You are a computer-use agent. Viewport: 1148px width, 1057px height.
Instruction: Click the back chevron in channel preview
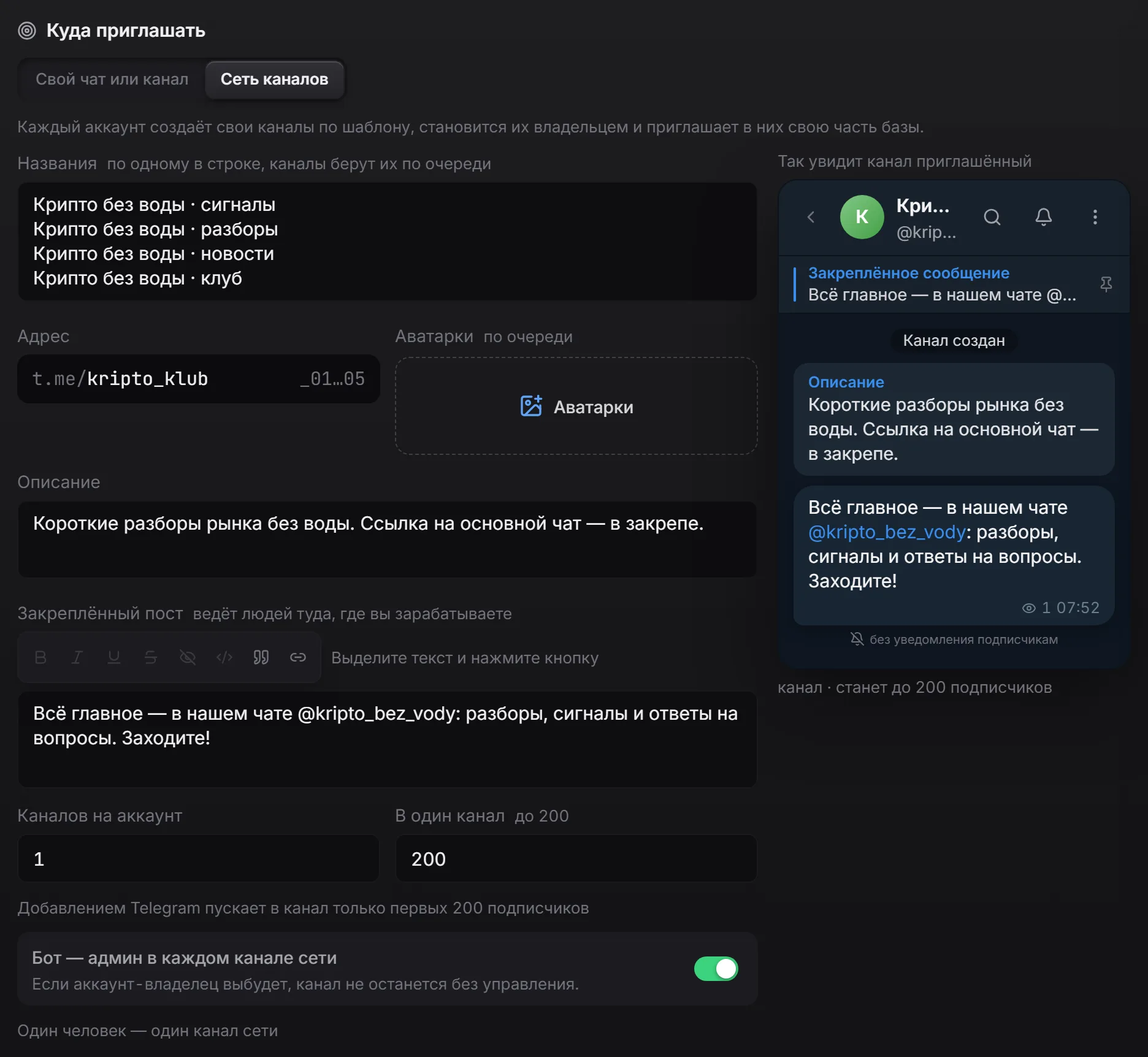click(811, 217)
